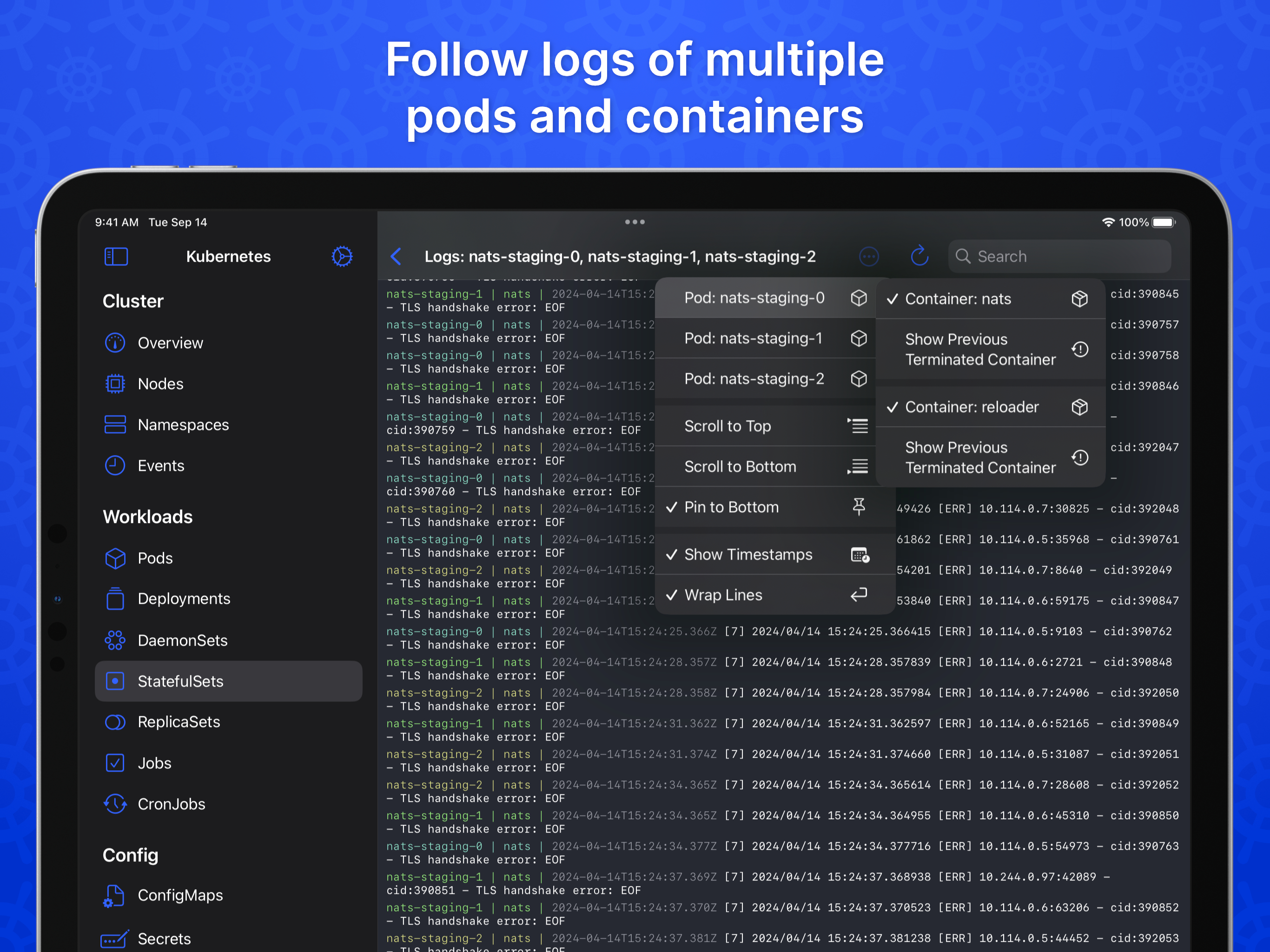1270x952 pixels.
Task: Open the Pods cube icon
Action: point(115,558)
